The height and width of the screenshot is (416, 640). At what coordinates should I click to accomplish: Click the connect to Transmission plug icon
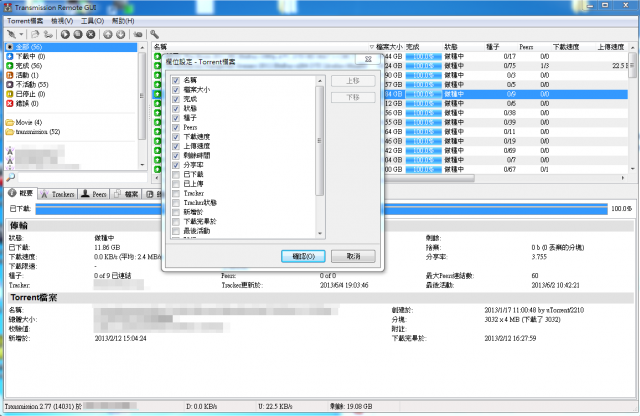(x=11, y=35)
